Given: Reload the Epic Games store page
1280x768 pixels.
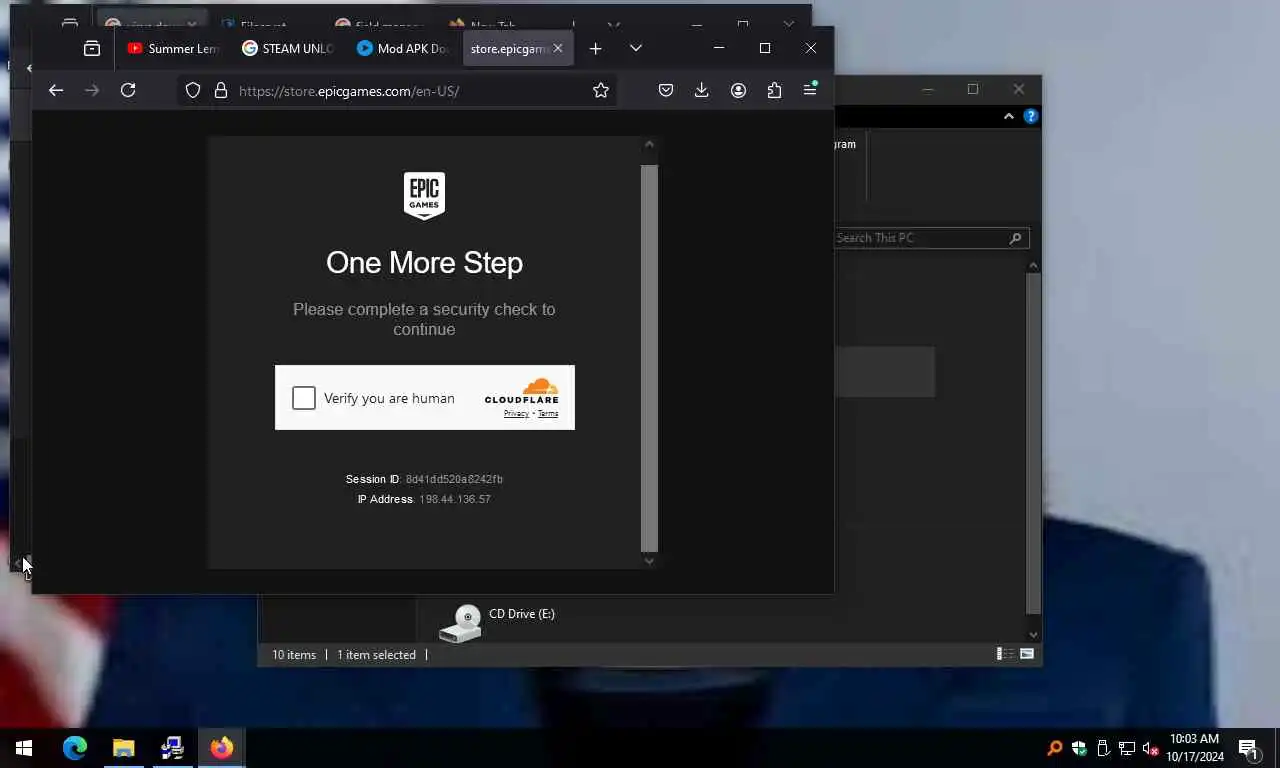Looking at the screenshot, I should click(x=128, y=90).
